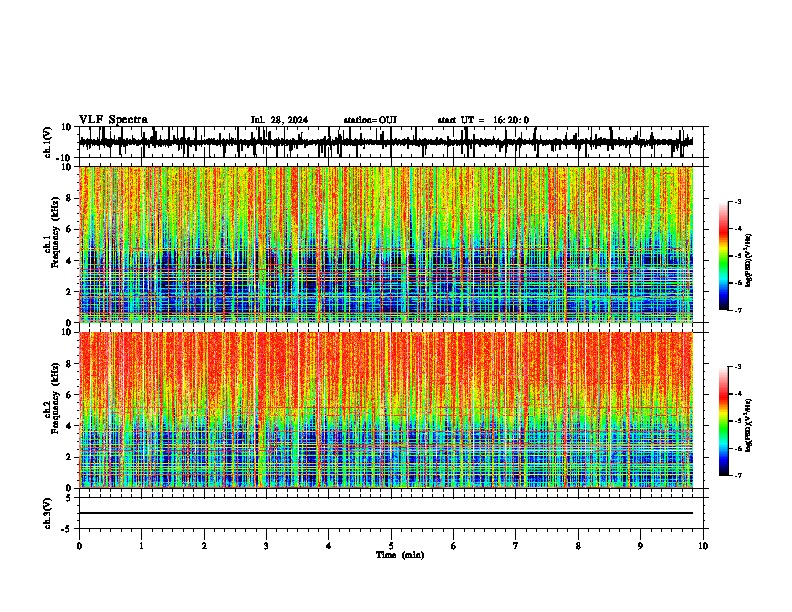Click the "-5" tick on ch.3 voltage axis

click(67, 529)
